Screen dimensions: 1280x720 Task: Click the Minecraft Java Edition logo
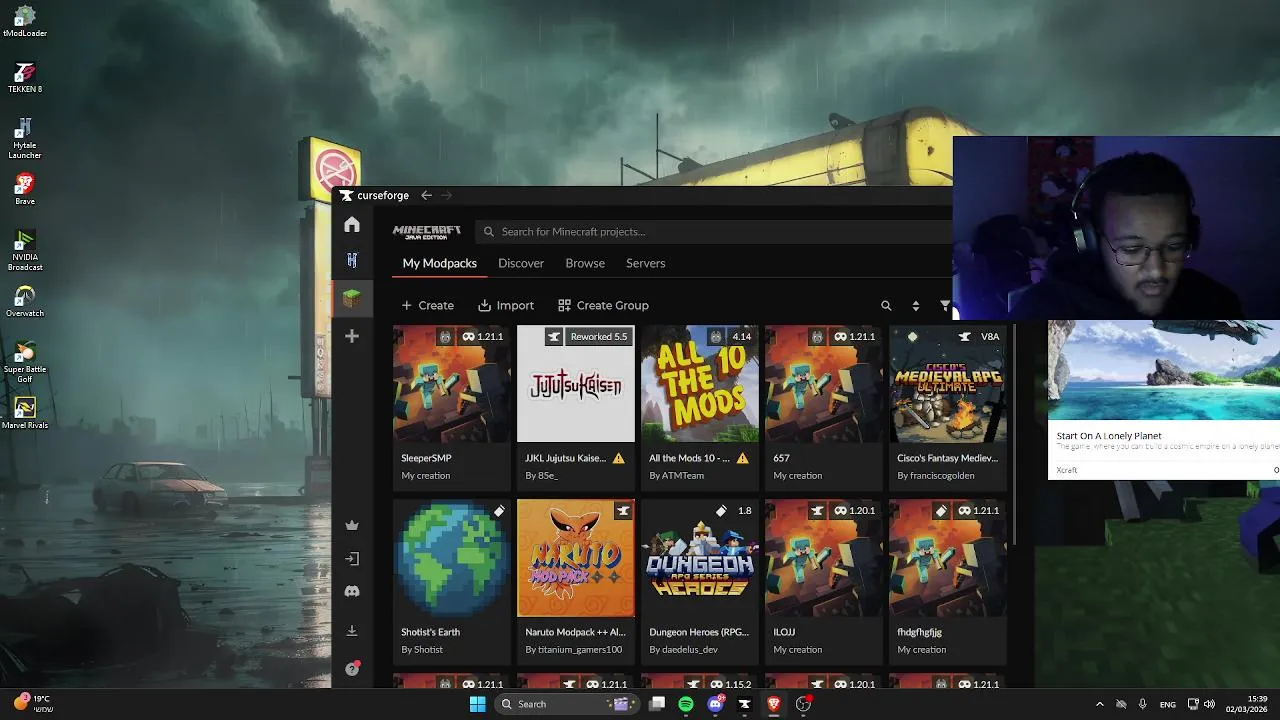[x=427, y=231]
